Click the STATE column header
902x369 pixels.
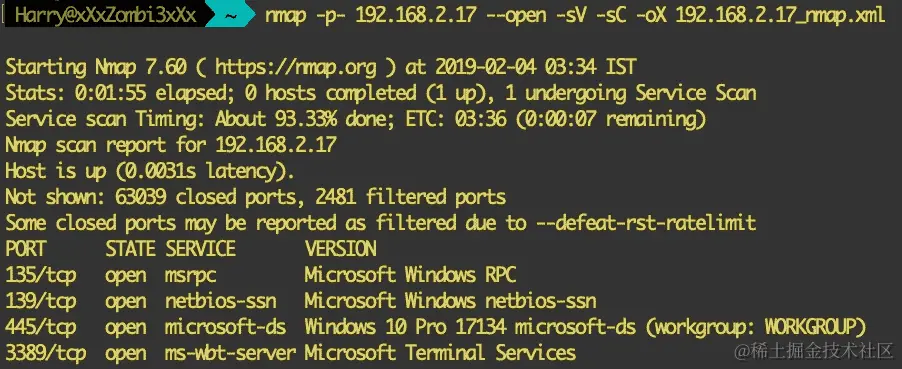click(x=130, y=249)
